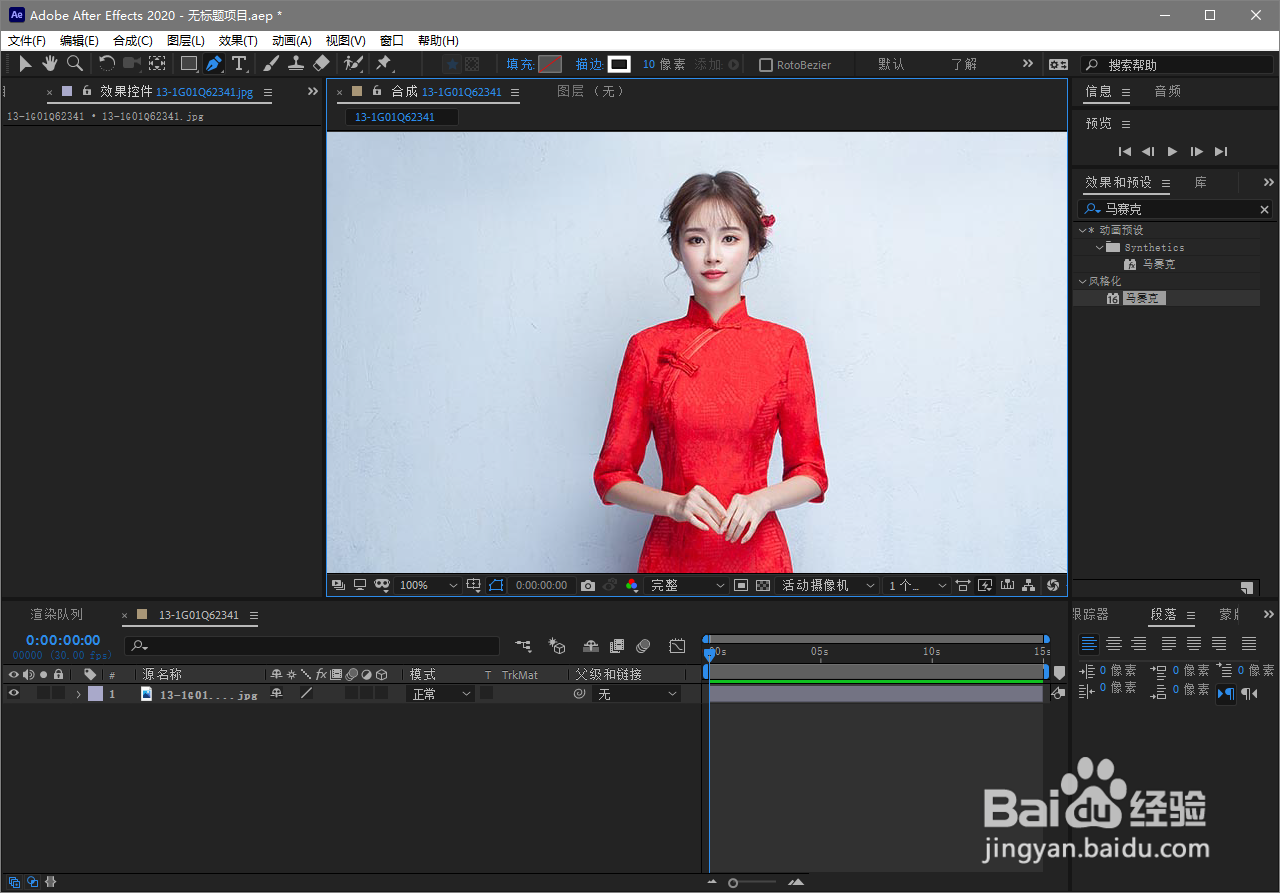Viewport: 1280px width, 893px height.
Task: Play the preview with the play button
Action: coord(1173,151)
